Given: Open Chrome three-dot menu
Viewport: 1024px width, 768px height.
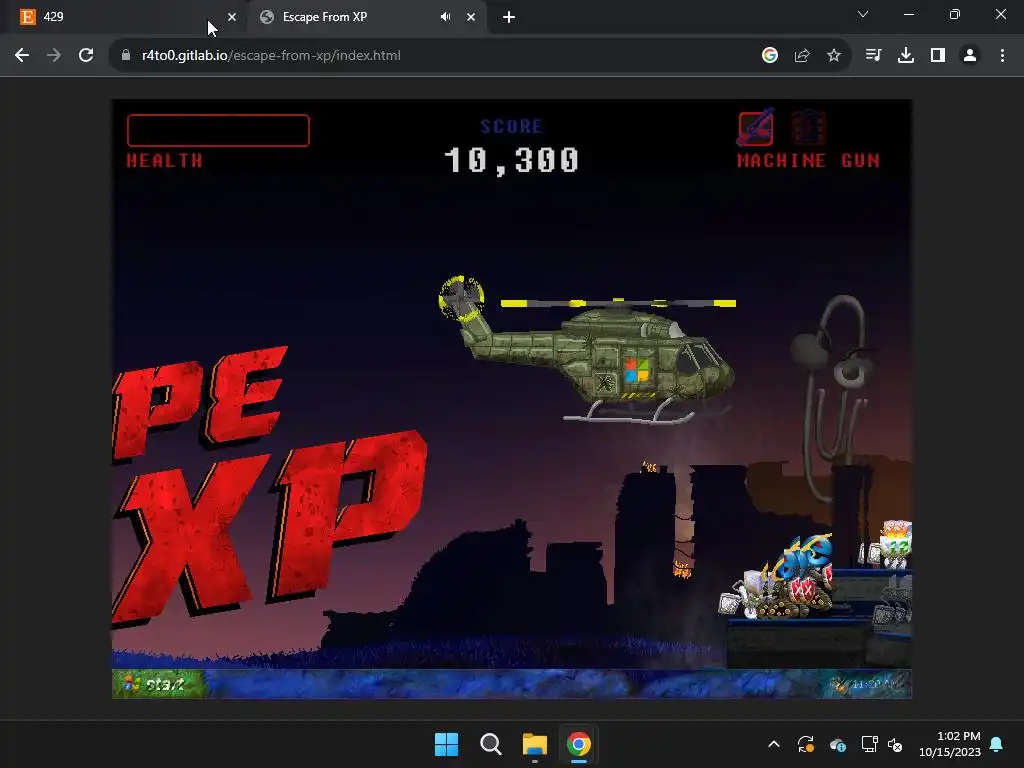Looking at the screenshot, I should tap(1002, 56).
